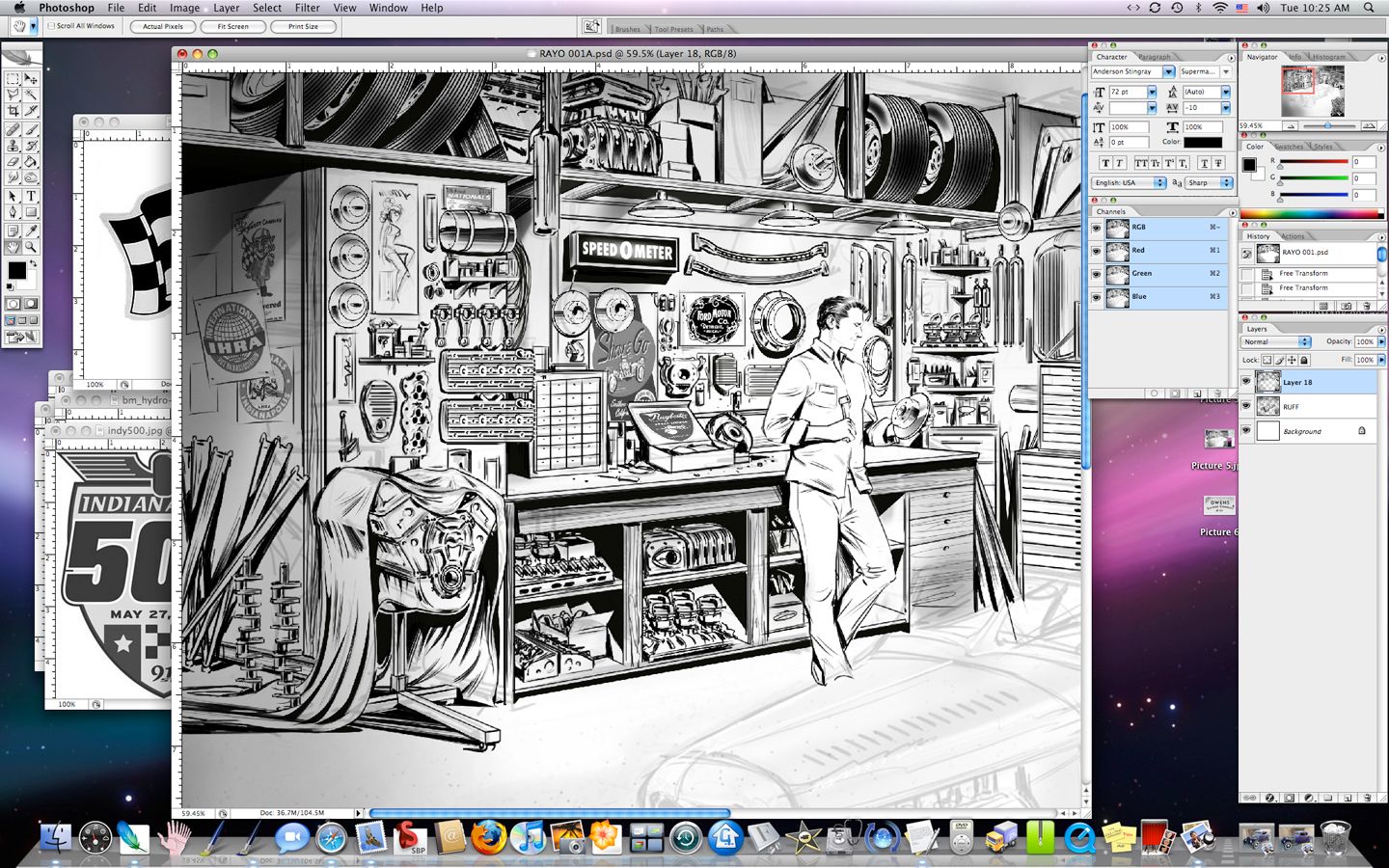1389x868 pixels.
Task: Delete current state in History panel
Action: point(1367,306)
